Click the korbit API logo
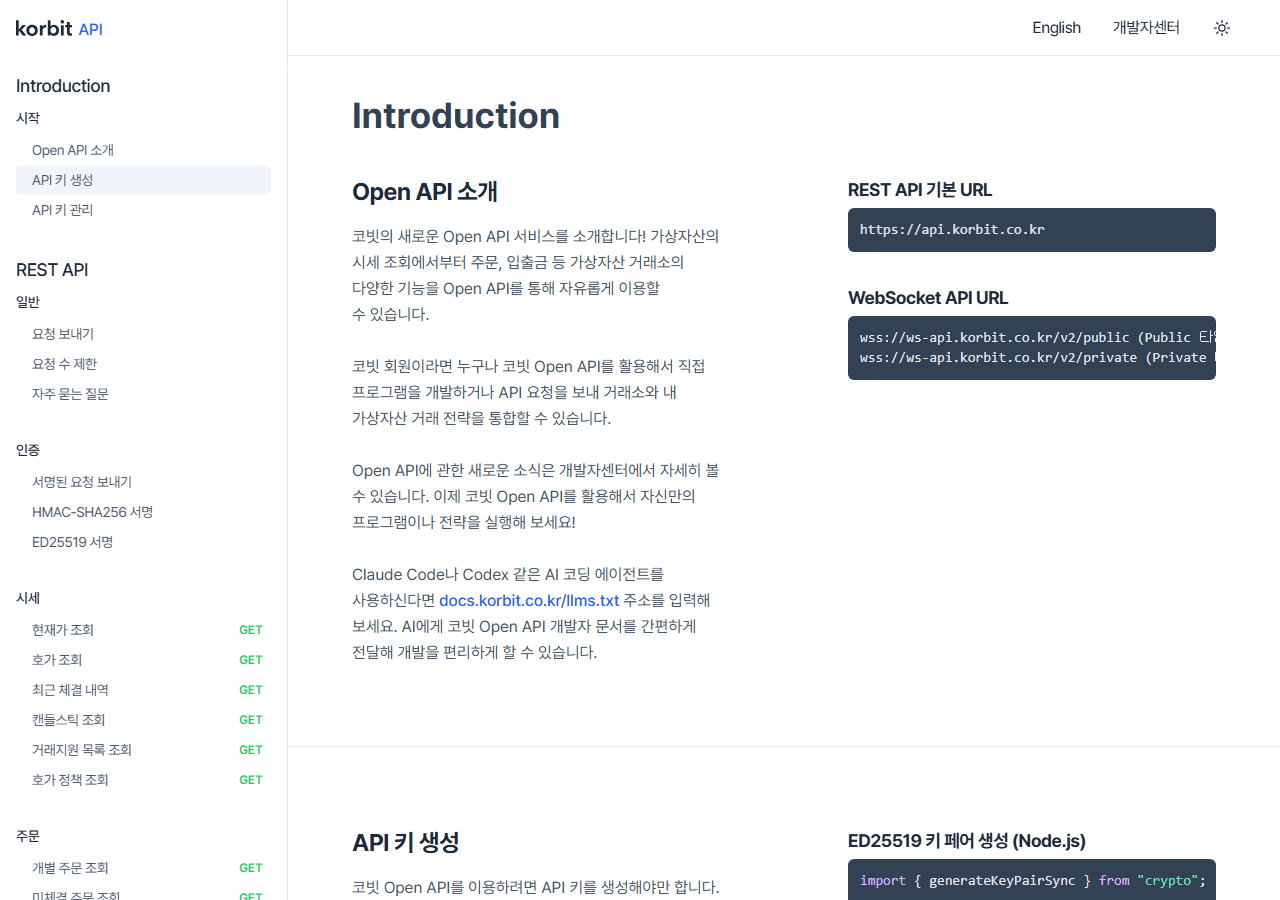This screenshot has height=900, width=1280. (59, 29)
